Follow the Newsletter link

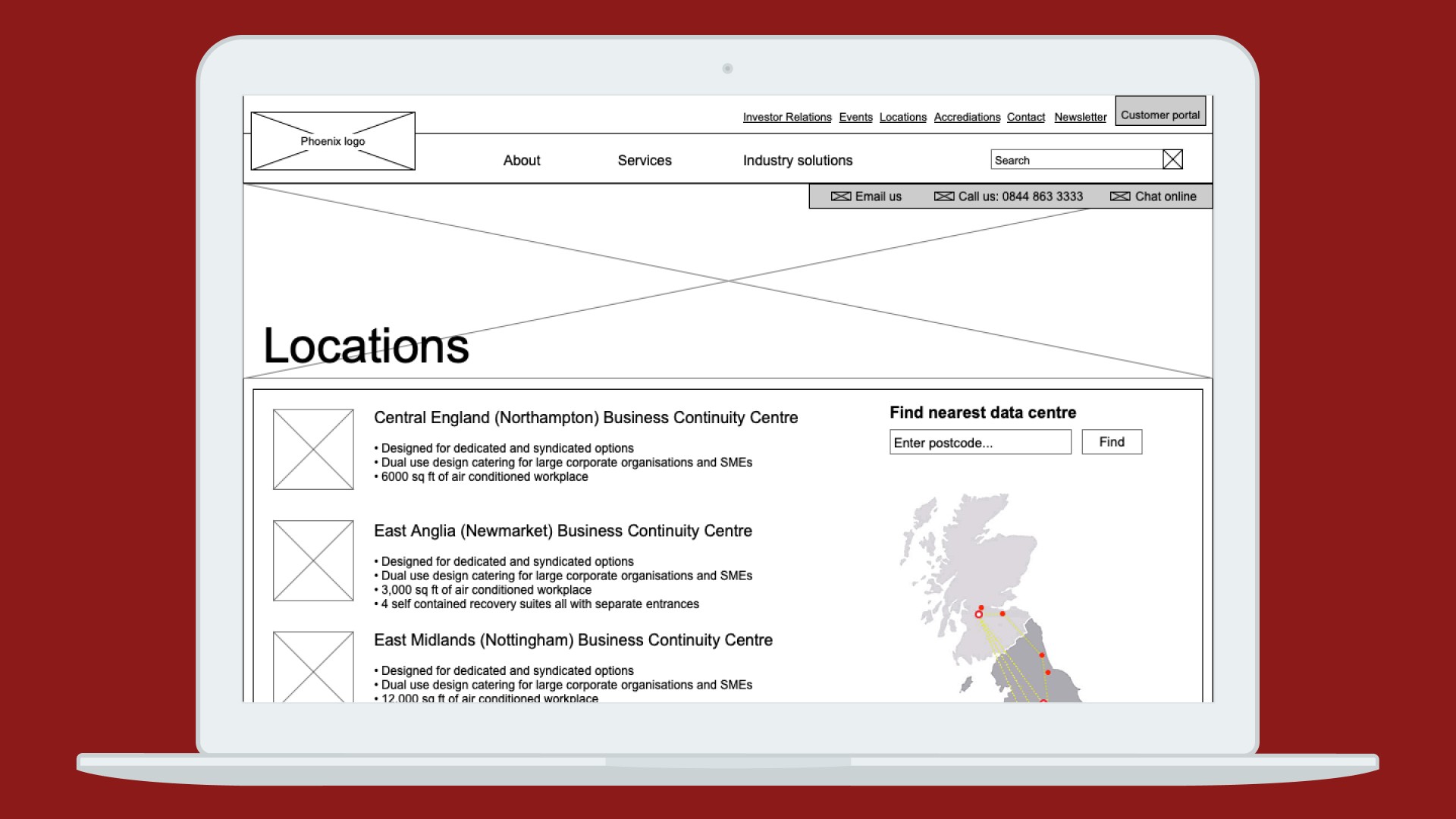(1080, 118)
